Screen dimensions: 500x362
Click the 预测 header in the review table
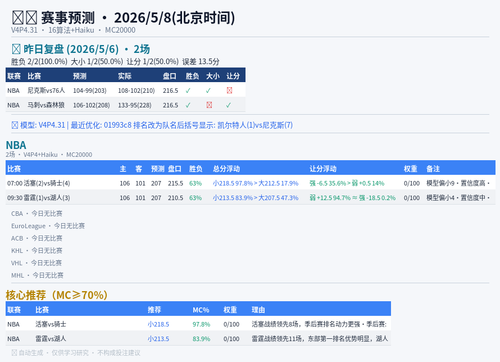[80, 76]
